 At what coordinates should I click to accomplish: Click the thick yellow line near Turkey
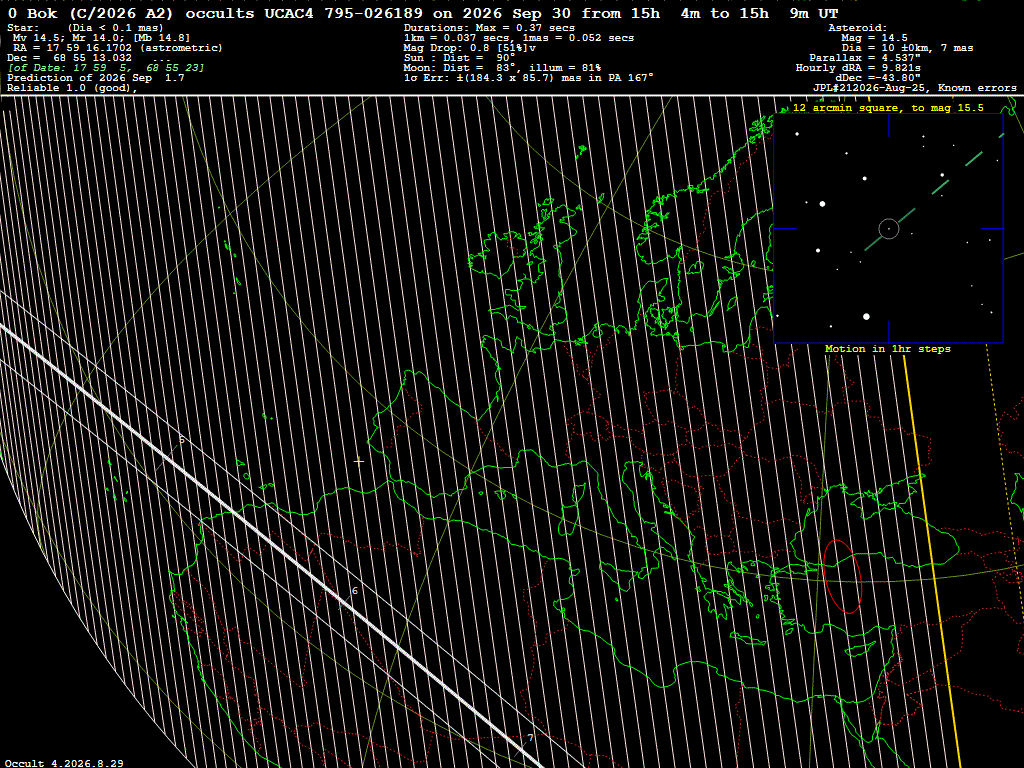click(934, 562)
